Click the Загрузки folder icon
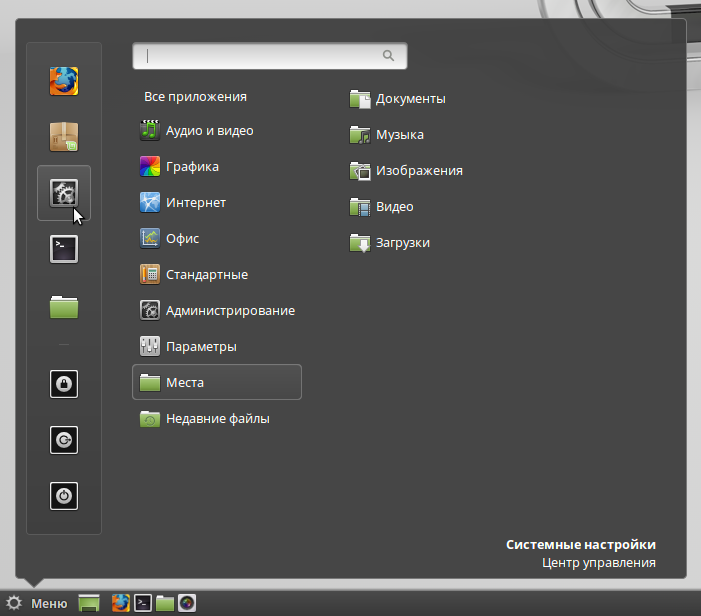Viewport: 701px width, 616px height. tap(360, 243)
